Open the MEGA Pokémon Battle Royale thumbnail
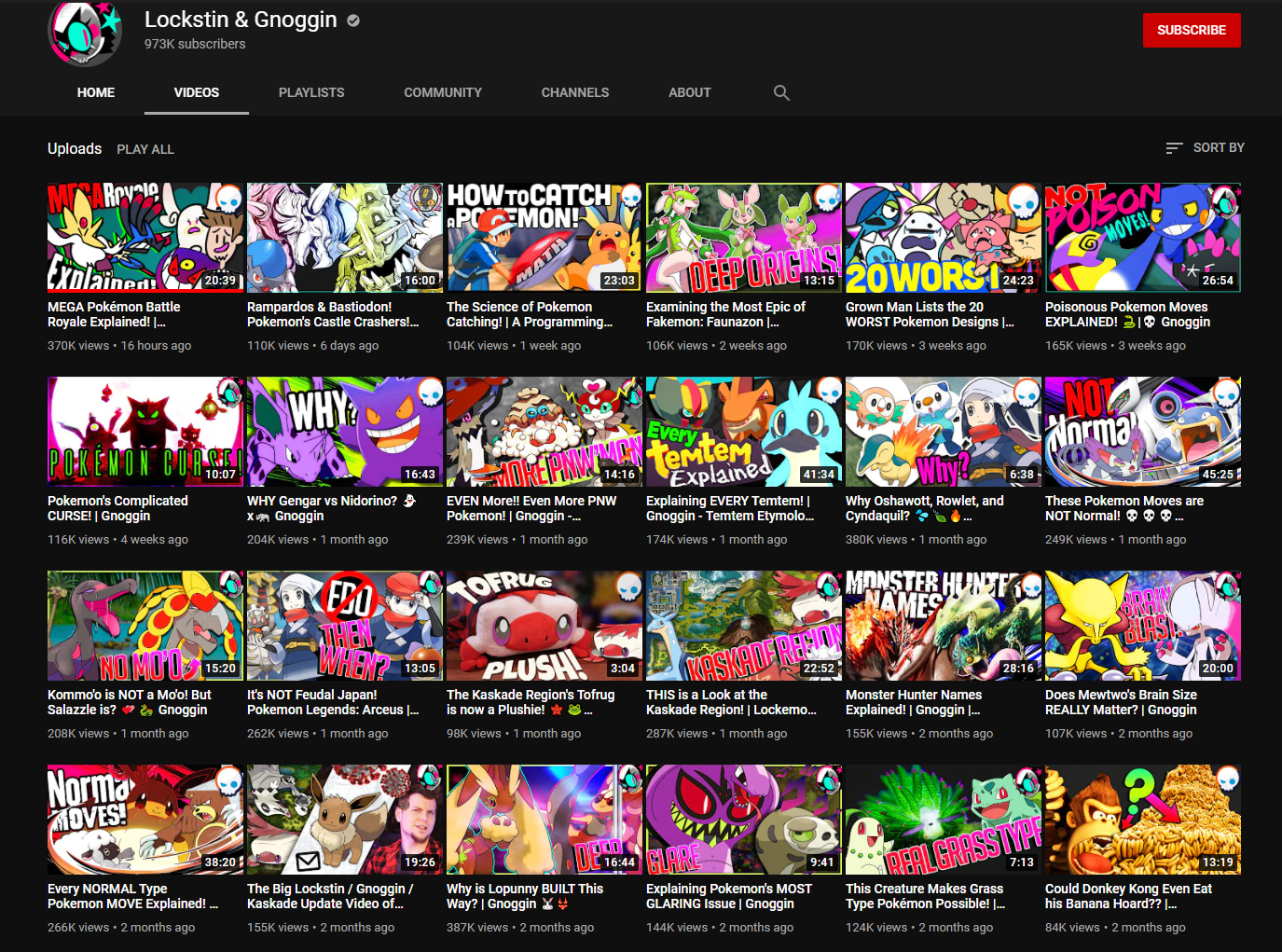Image resolution: width=1282 pixels, height=952 pixels. [x=145, y=238]
